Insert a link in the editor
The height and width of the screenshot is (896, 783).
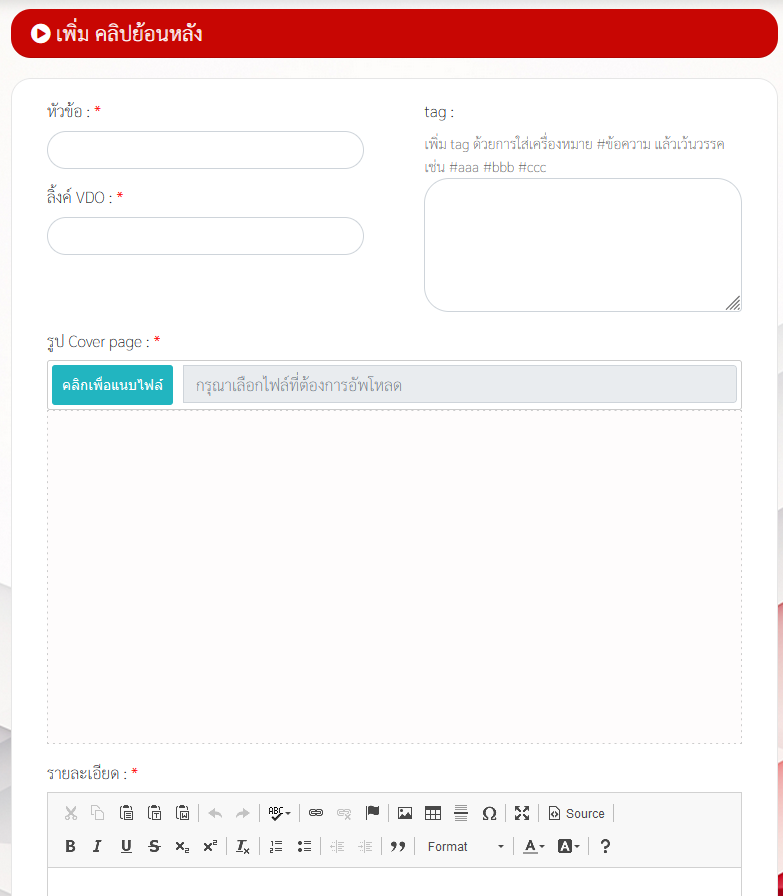pyautogui.click(x=316, y=813)
